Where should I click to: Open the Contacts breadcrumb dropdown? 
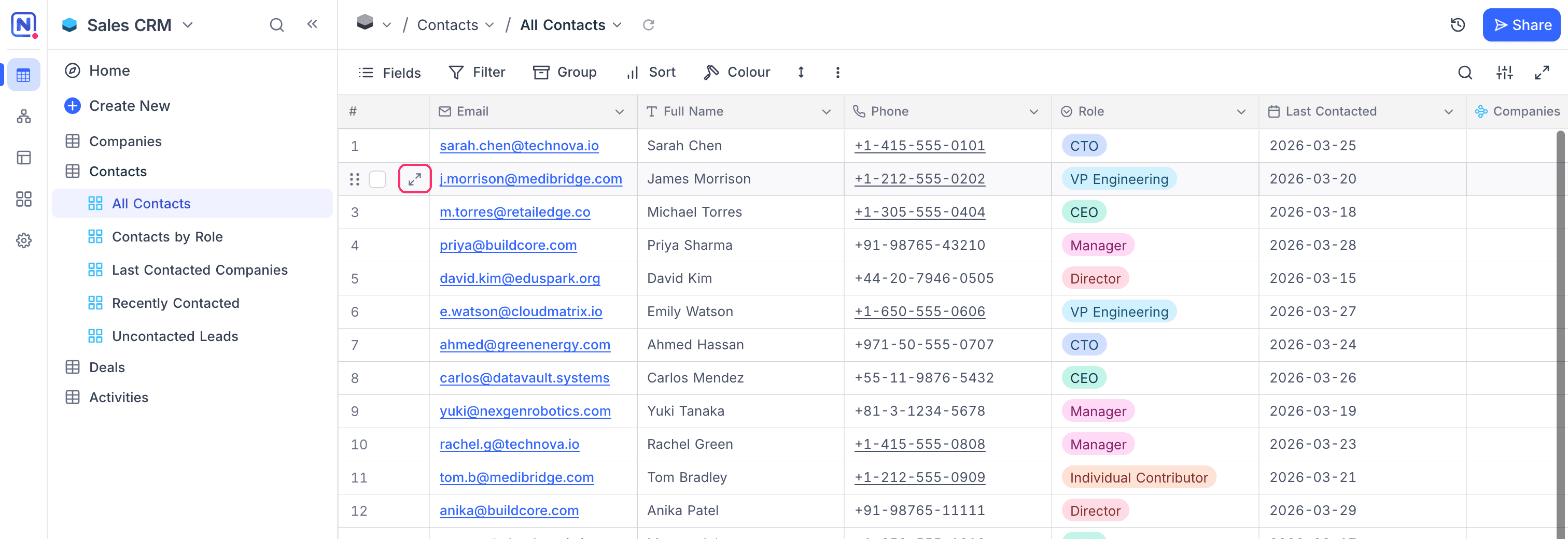(455, 25)
